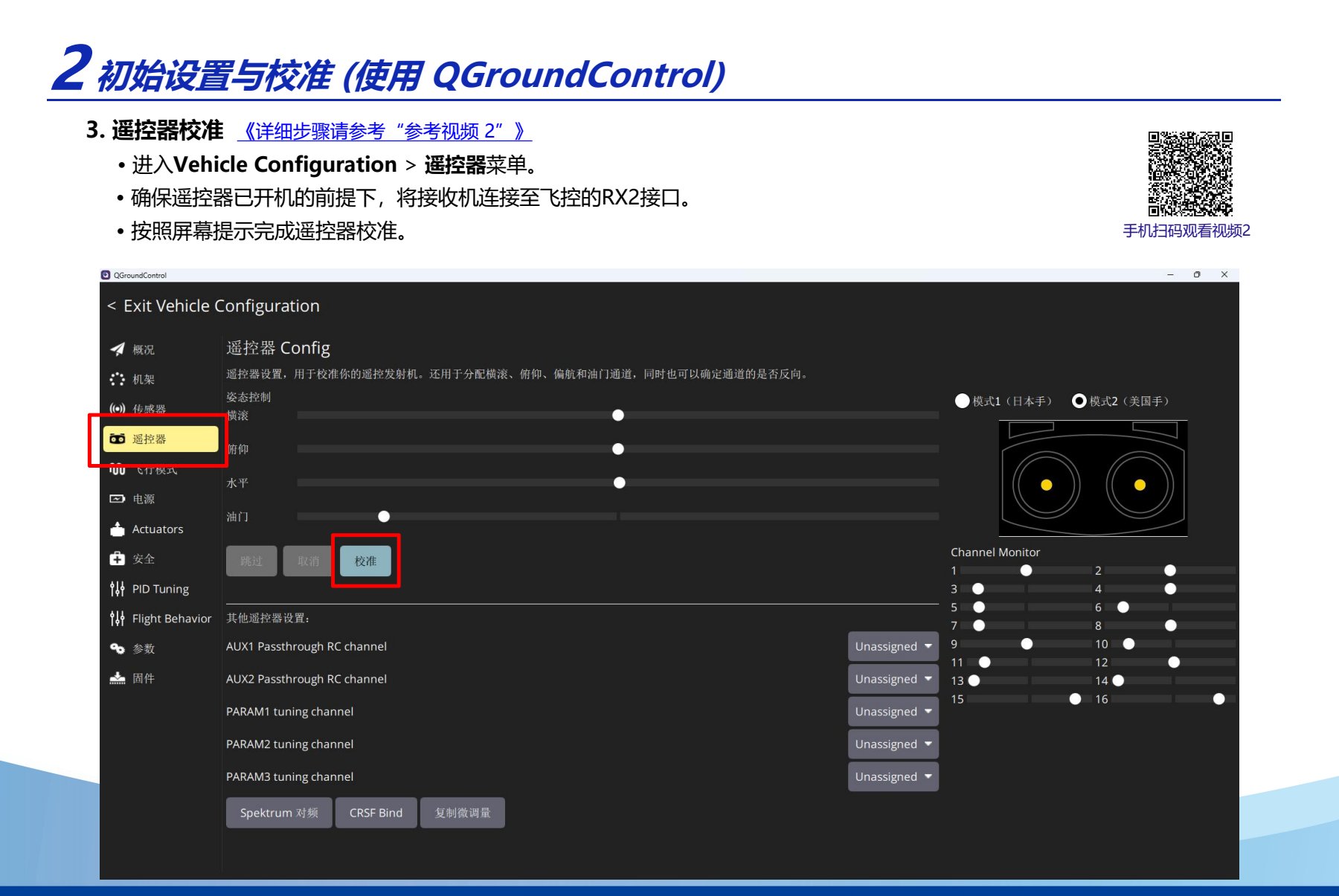Open the AUX2 Passthrough RC channel dropdown
The image size is (1339, 896).
pyautogui.click(x=893, y=679)
